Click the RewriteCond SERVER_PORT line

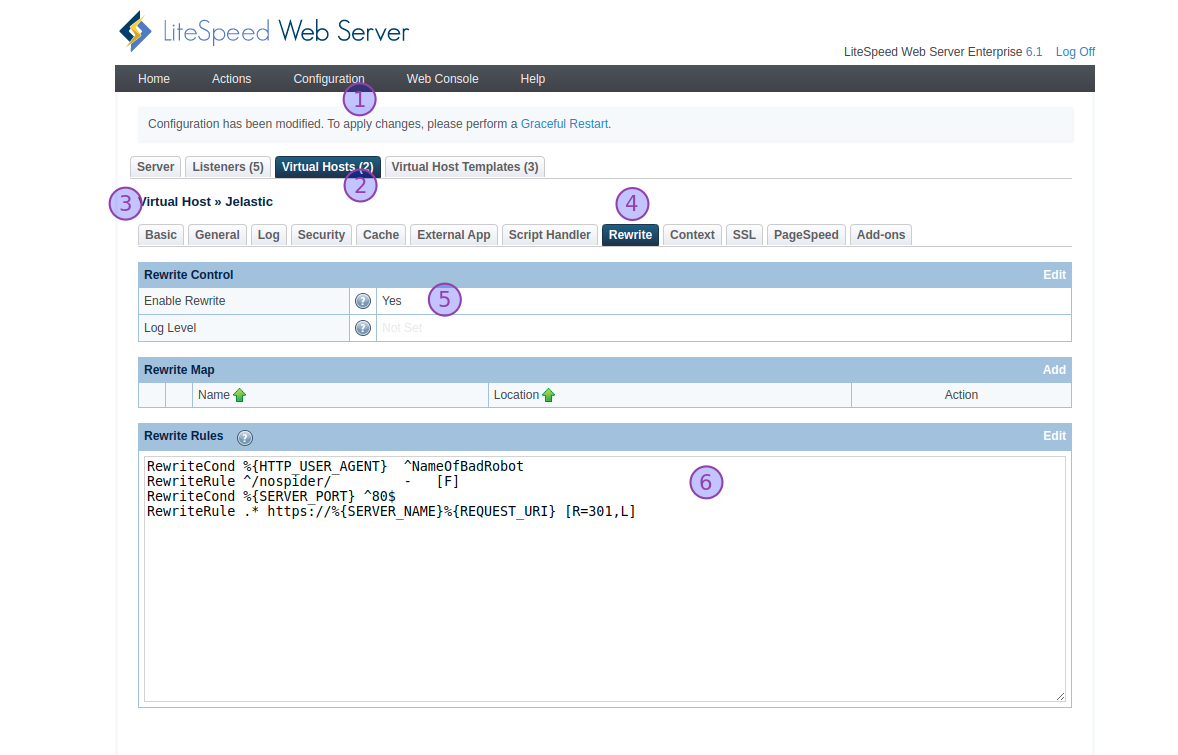point(271,497)
